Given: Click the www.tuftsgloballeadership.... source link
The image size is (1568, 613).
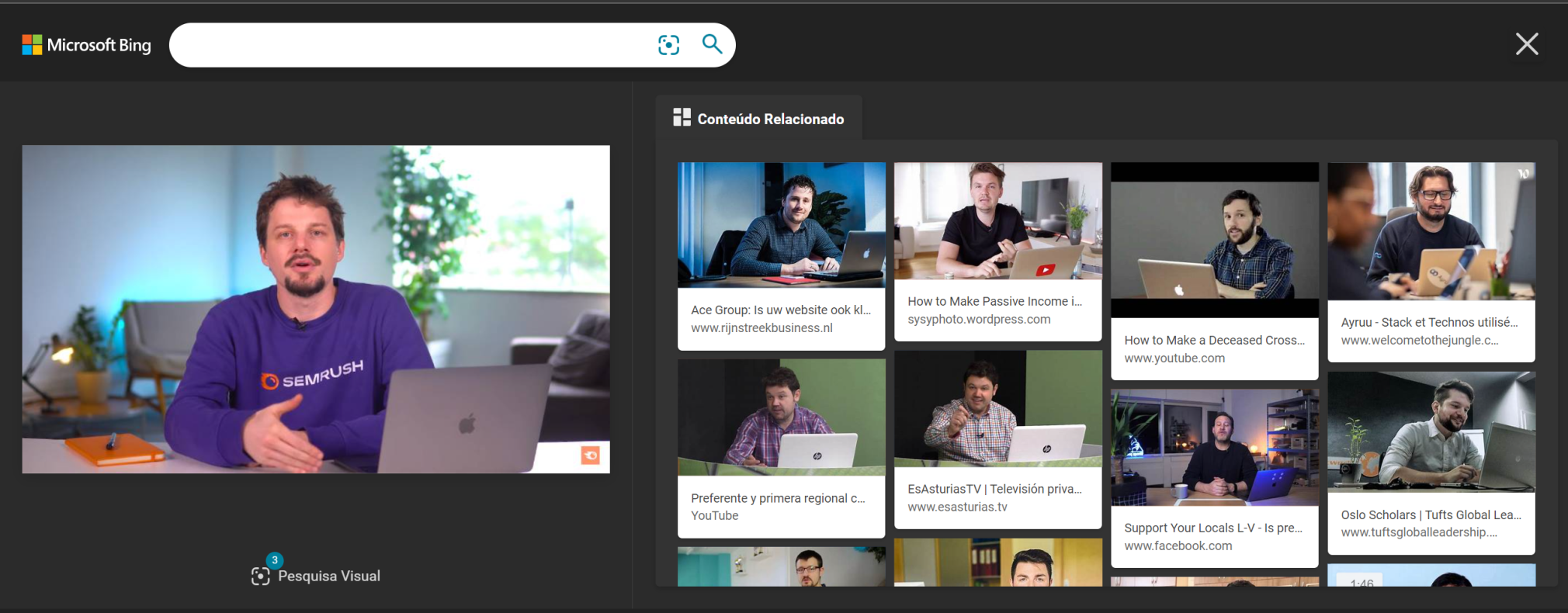Looking at the screenshot, I should click(1419, 532).
